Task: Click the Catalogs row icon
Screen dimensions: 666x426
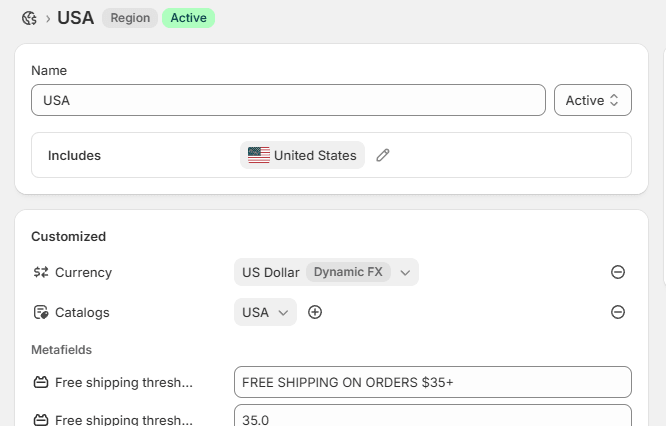Action: click(x=41, y=312)
